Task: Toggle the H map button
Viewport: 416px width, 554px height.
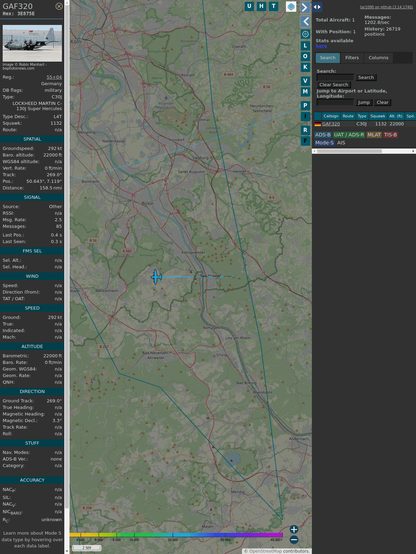Action: 262,6
